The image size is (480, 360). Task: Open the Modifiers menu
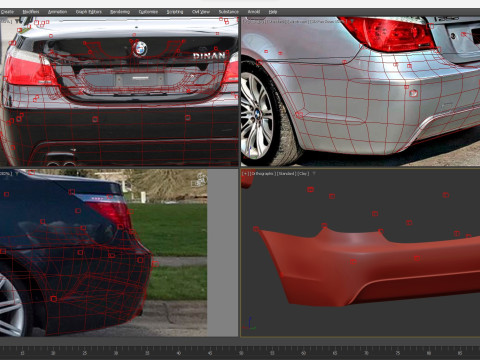click(x=31, y=12)
